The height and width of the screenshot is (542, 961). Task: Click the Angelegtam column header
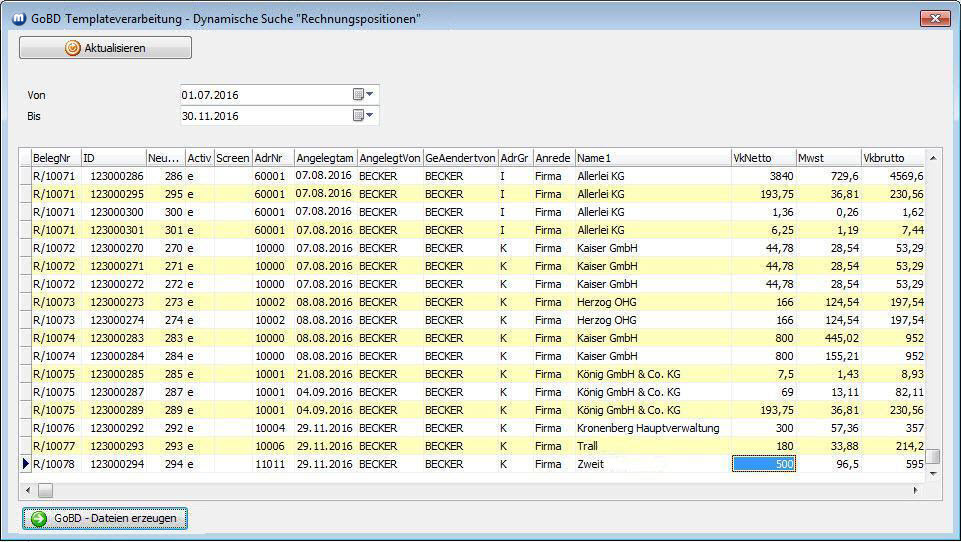pyautogui.click(x=324, y=158)
